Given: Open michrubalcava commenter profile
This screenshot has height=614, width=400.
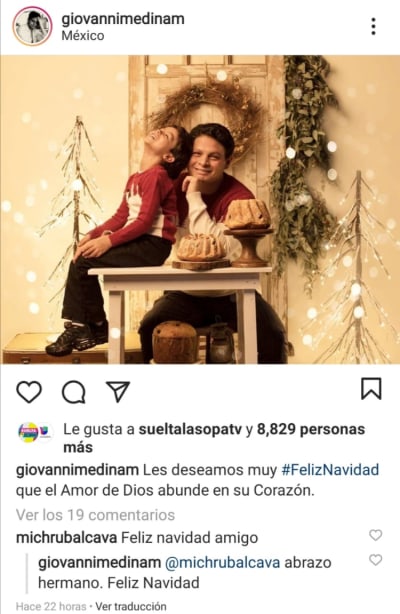Looking at the screenshot, I should [66, 538].
